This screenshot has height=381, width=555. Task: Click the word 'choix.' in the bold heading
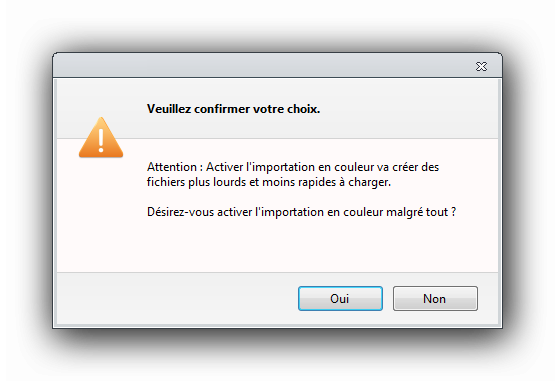[304, 109]
